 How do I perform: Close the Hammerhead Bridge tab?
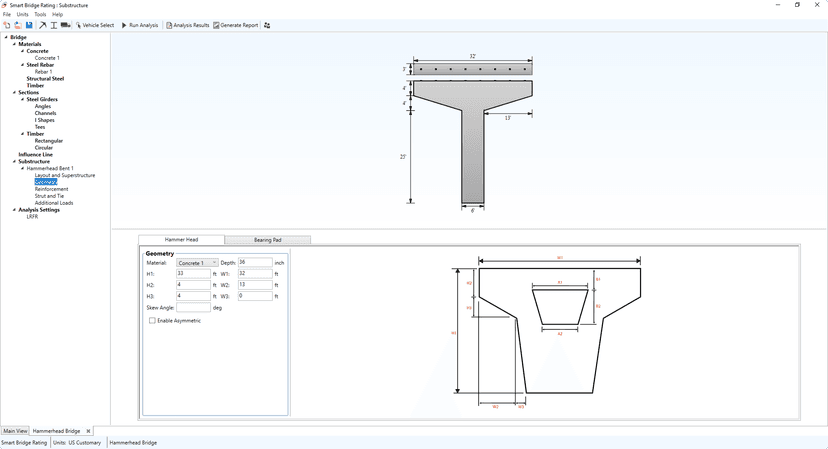tap(88, 431)
